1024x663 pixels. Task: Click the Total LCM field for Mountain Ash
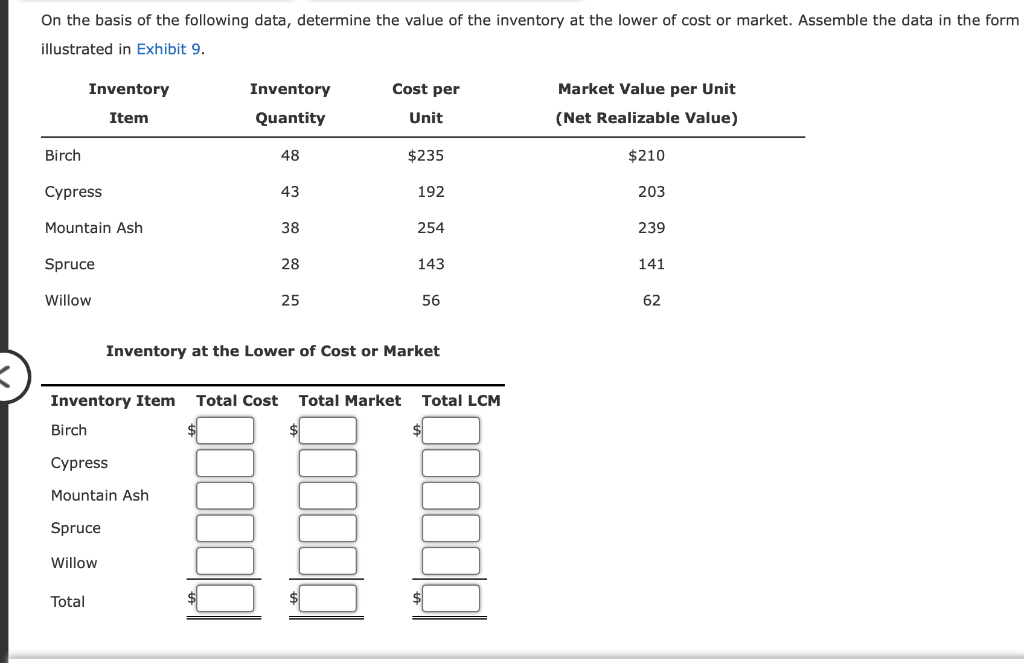(451, 495)
